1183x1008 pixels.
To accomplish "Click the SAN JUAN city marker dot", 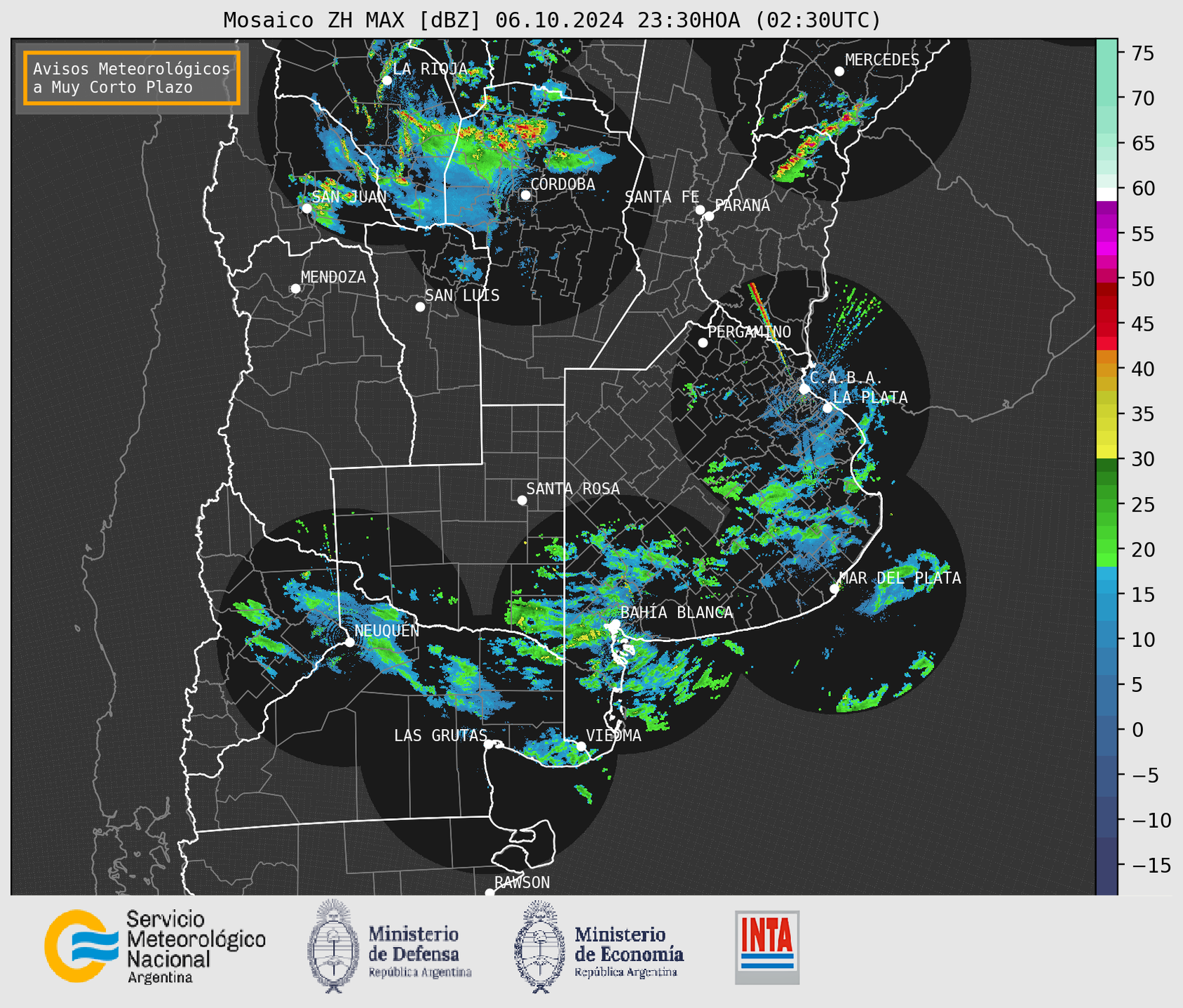I will coord(306,208).
